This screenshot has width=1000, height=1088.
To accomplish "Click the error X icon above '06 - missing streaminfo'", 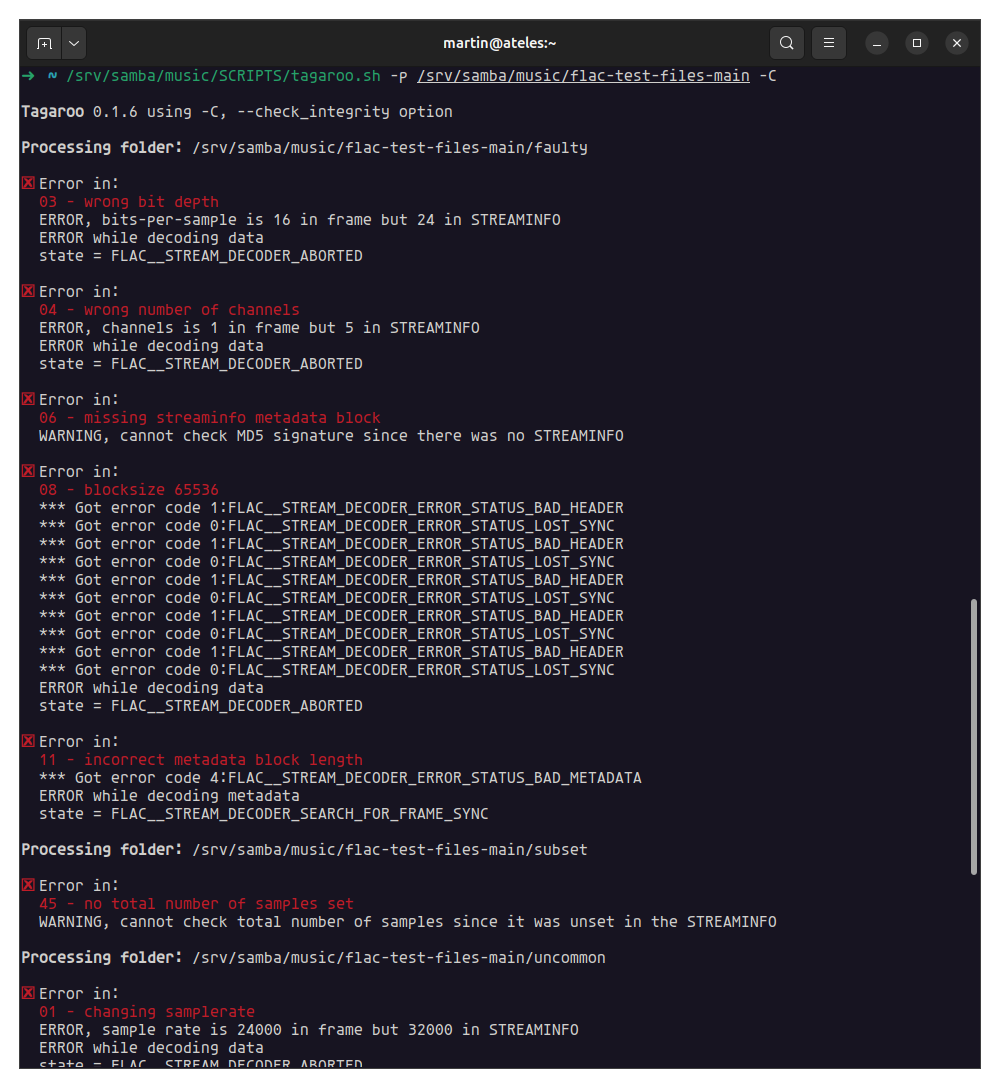I will 28,399.
